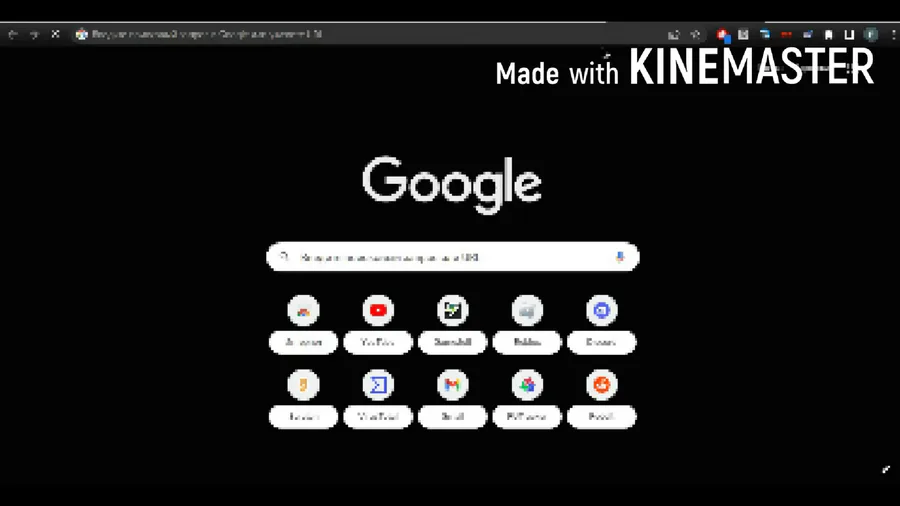Open the profile avatar menu
The width and height of the screenshot is (900, 506).
point(871,35)
